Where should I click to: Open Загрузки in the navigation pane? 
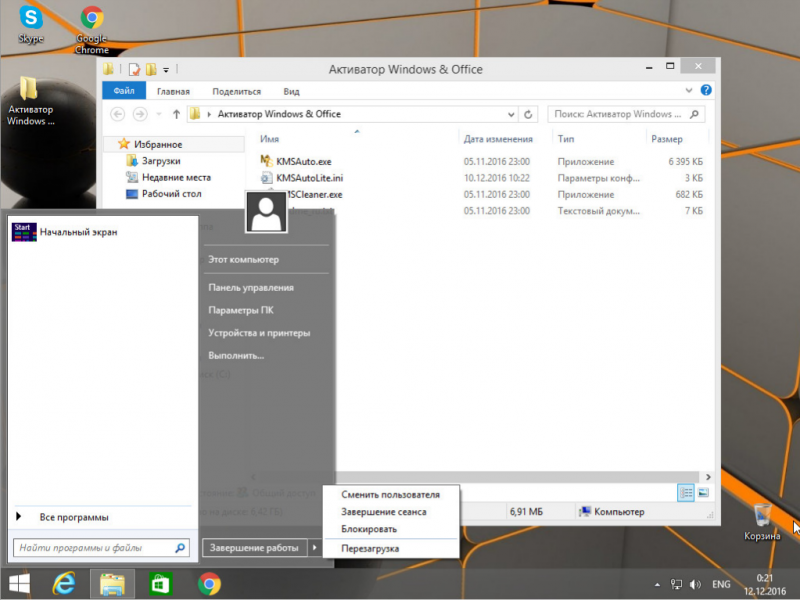coord(161,161)
